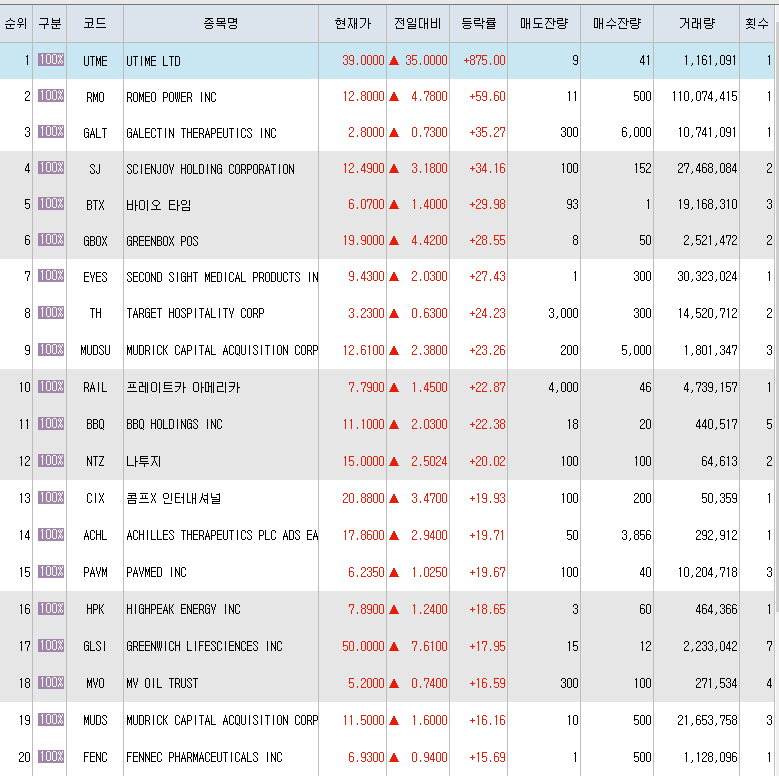Click the 100% badge in TH row

coord(51,312)
